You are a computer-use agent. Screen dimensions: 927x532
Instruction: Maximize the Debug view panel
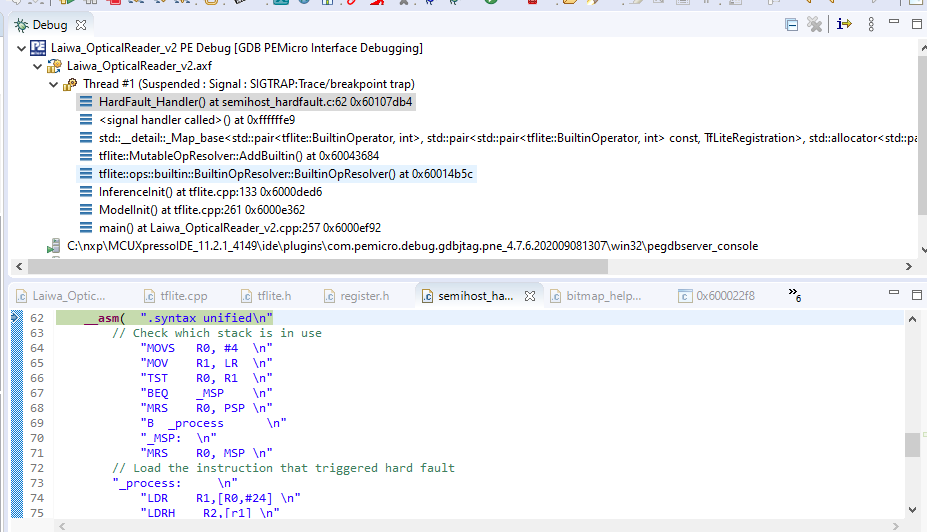(917, 24)
